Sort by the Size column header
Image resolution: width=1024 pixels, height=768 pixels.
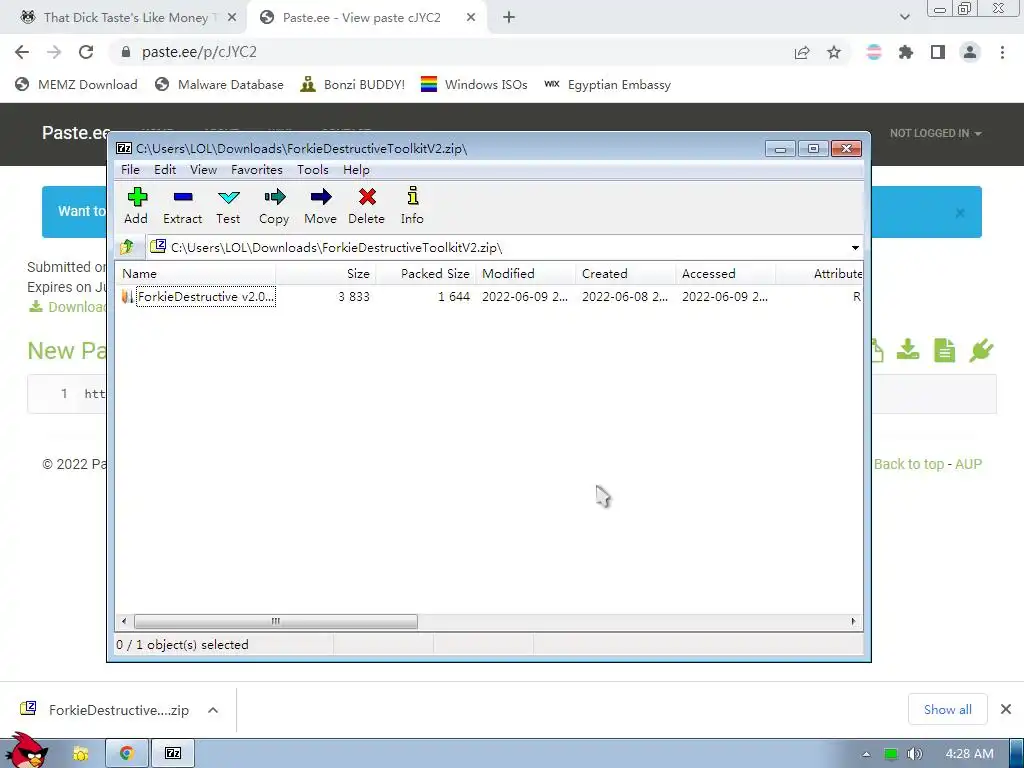point(326,274)
